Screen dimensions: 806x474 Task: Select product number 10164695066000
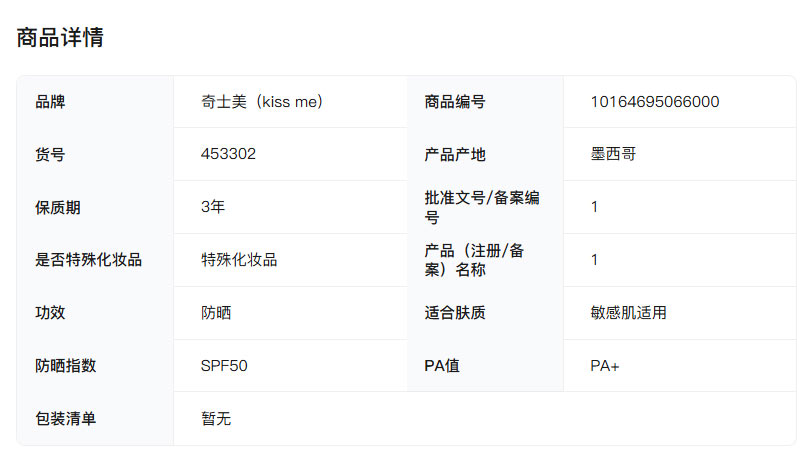coord(655,102)
